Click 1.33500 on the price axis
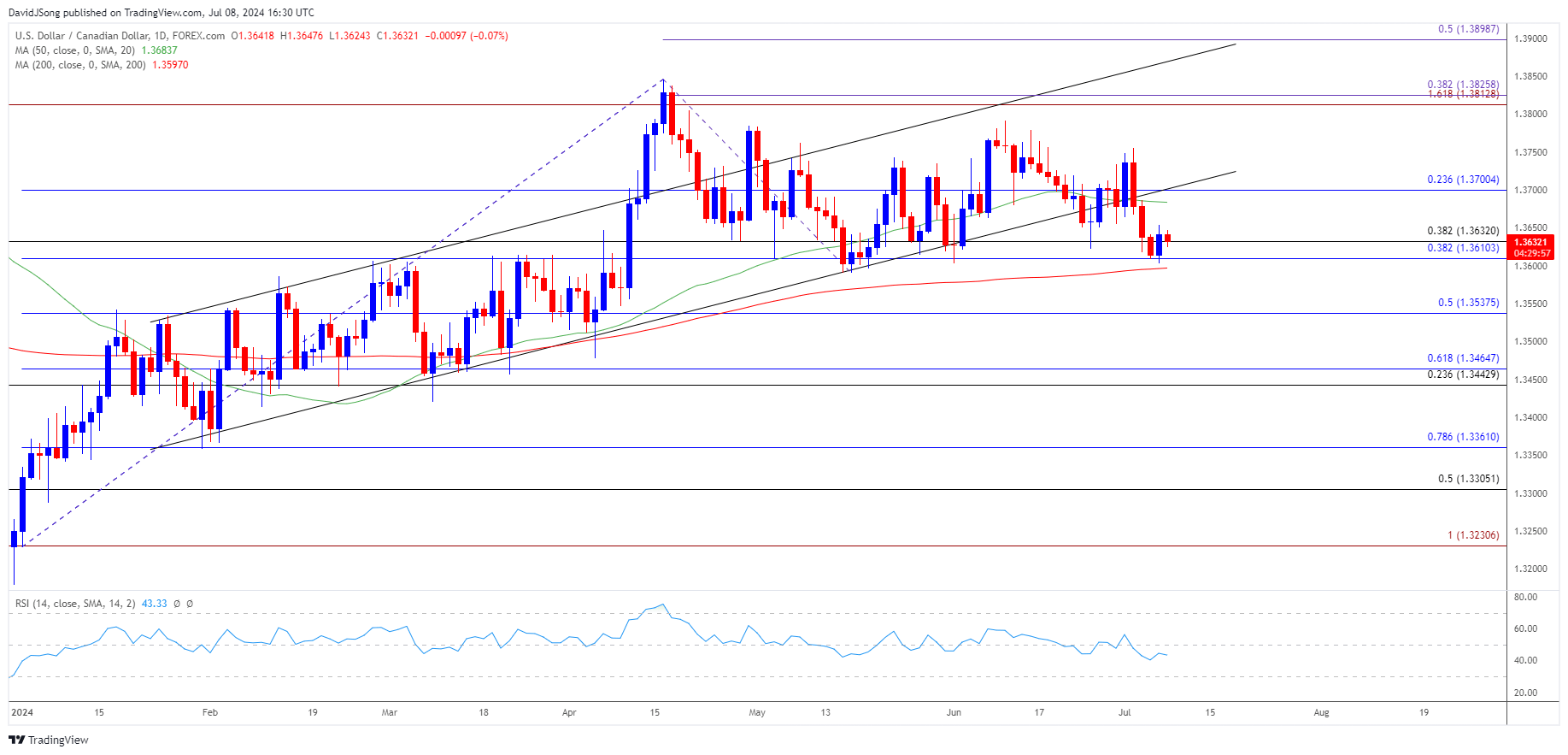Screen dimensions: 1568x755 (1530, 456)
